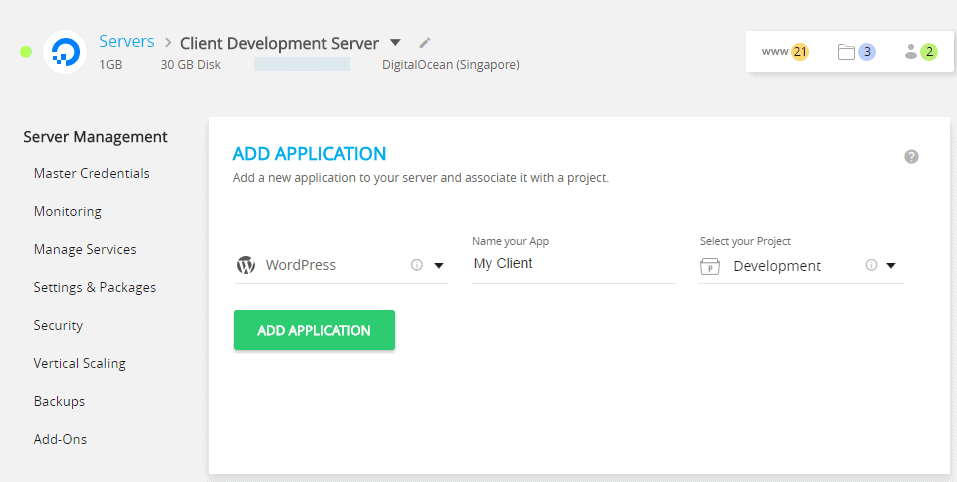Screen dimensions: 957x482
Task: Click the Select your Project label
Action: [745, 241]
